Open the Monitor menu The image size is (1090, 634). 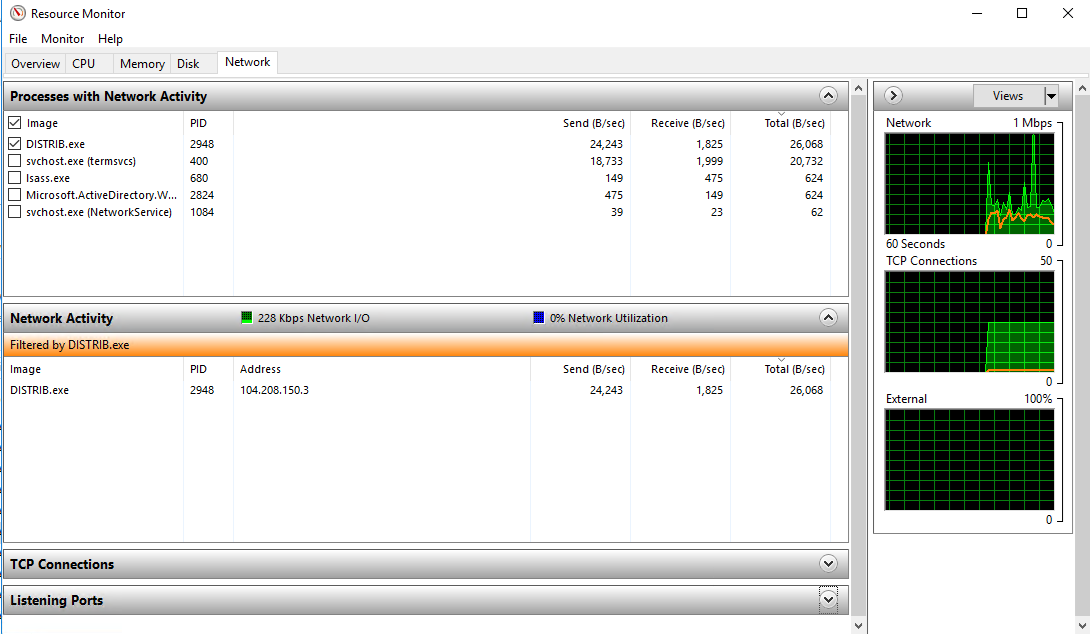(62, 39)
